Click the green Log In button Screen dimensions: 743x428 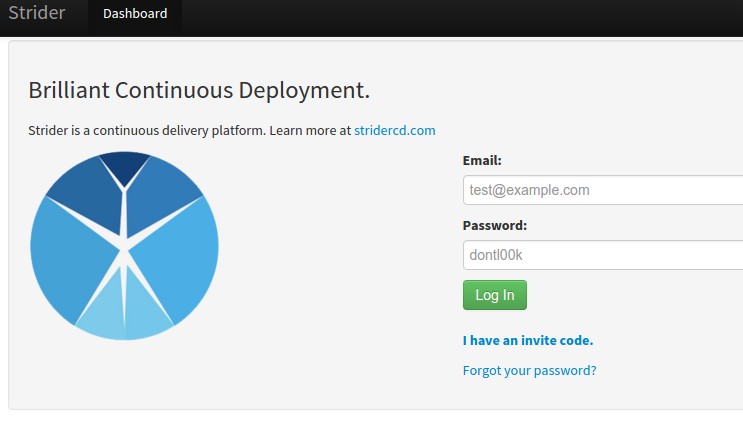(x=495, y=295)
